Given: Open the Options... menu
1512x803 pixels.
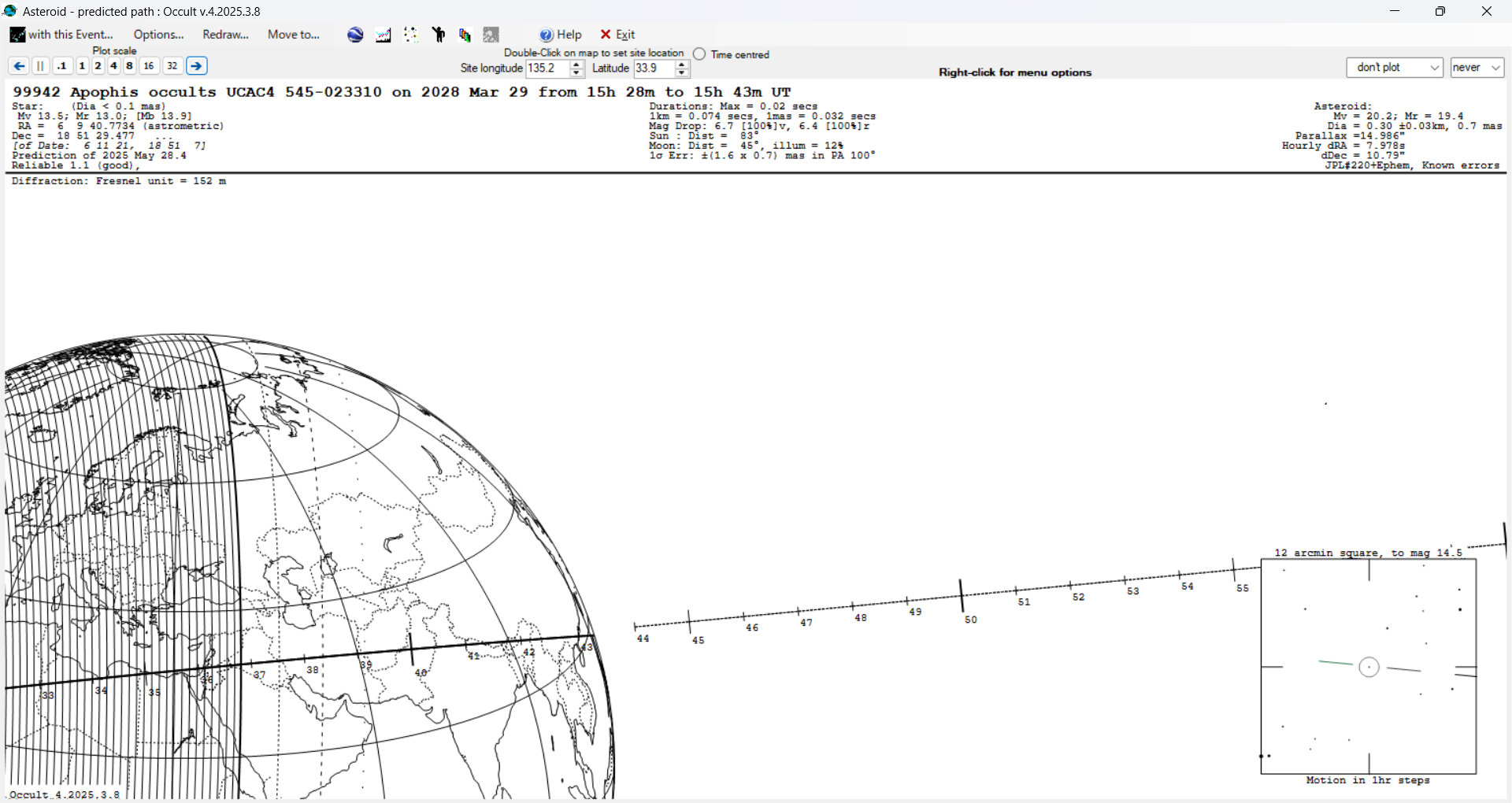Looking at the screenshot, I should [x=158, y=35].
